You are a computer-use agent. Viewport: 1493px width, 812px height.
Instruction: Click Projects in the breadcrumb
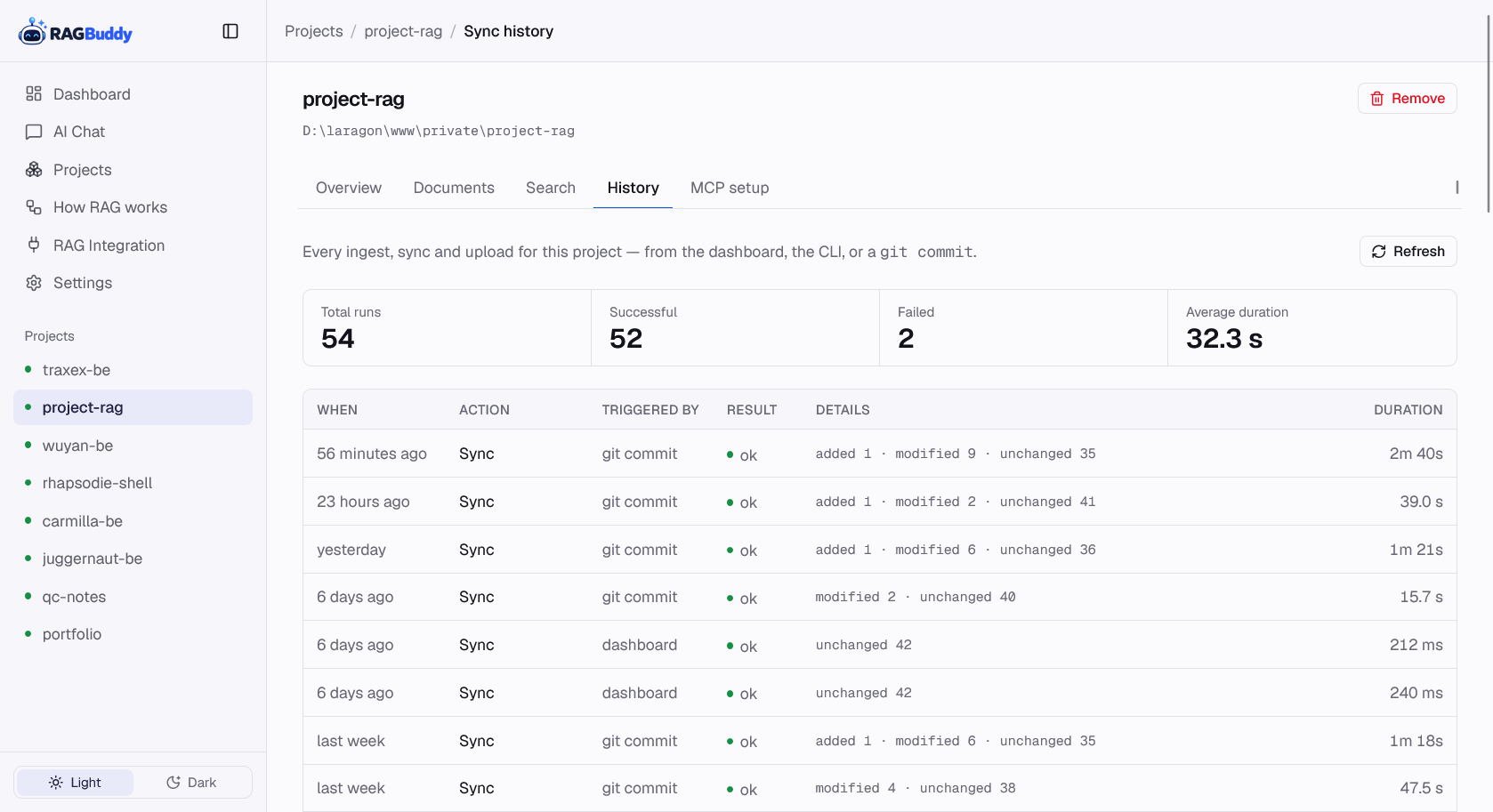coord(314,31)
